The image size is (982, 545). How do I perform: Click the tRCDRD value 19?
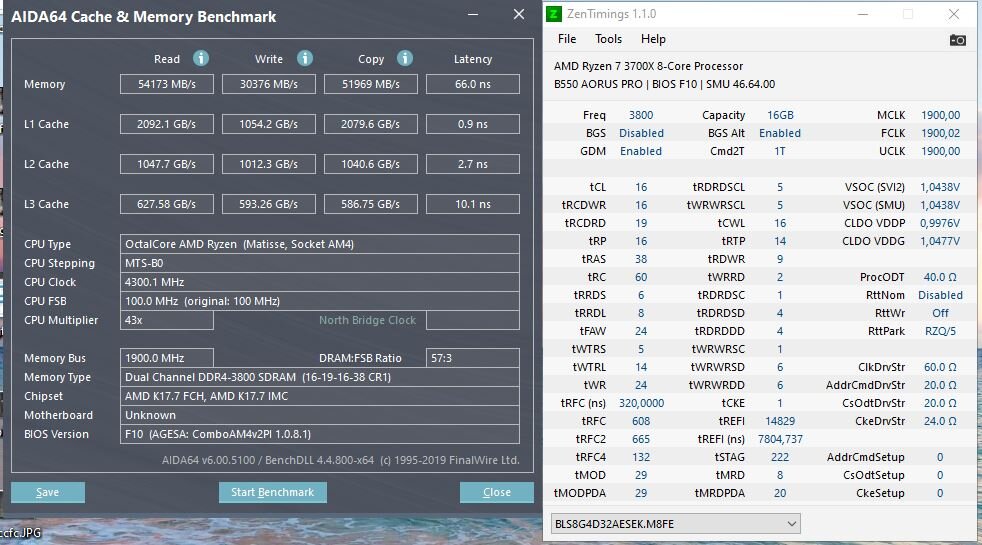click(641, 223)
